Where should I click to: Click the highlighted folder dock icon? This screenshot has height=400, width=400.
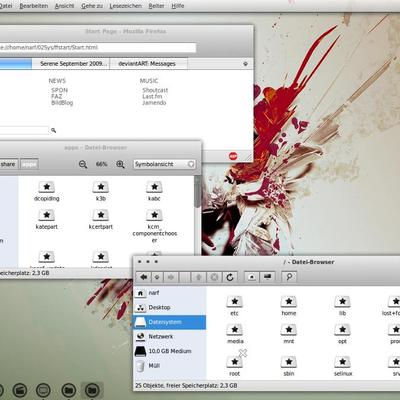tap(92, 390)
